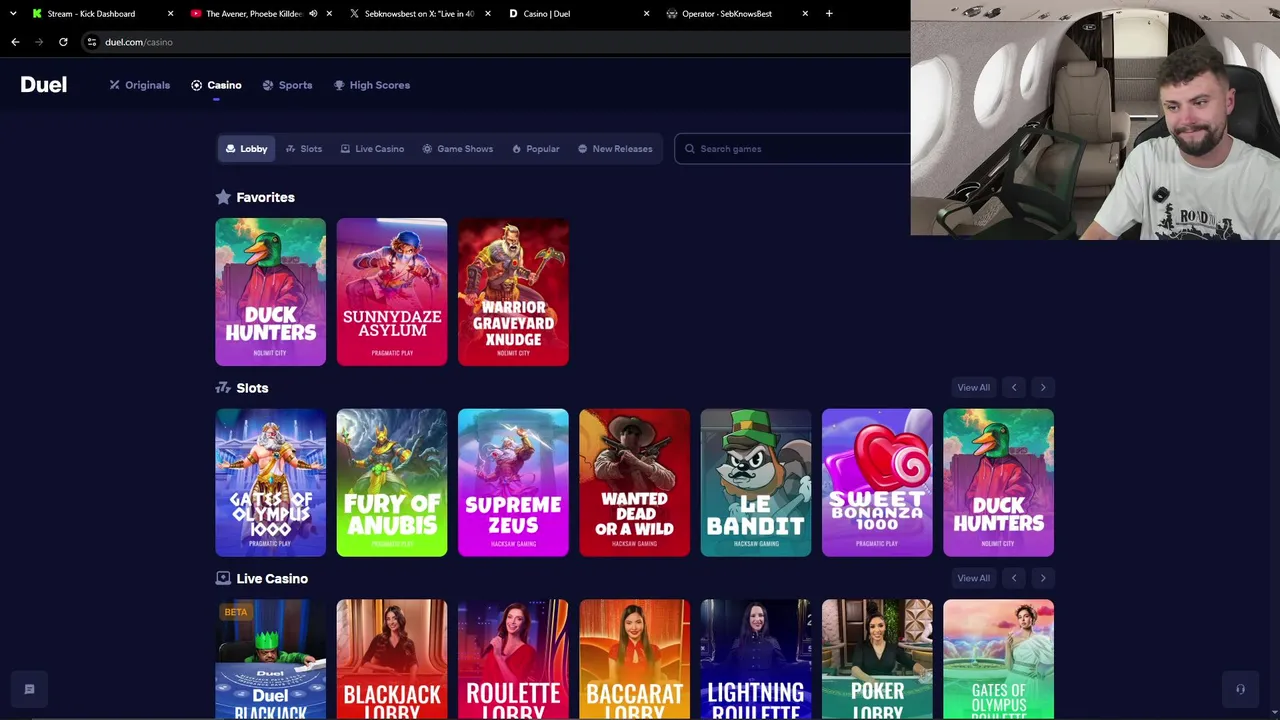1280x720 pixels.
Task: Open a new browser tab
Action: (x=829, y=14)
